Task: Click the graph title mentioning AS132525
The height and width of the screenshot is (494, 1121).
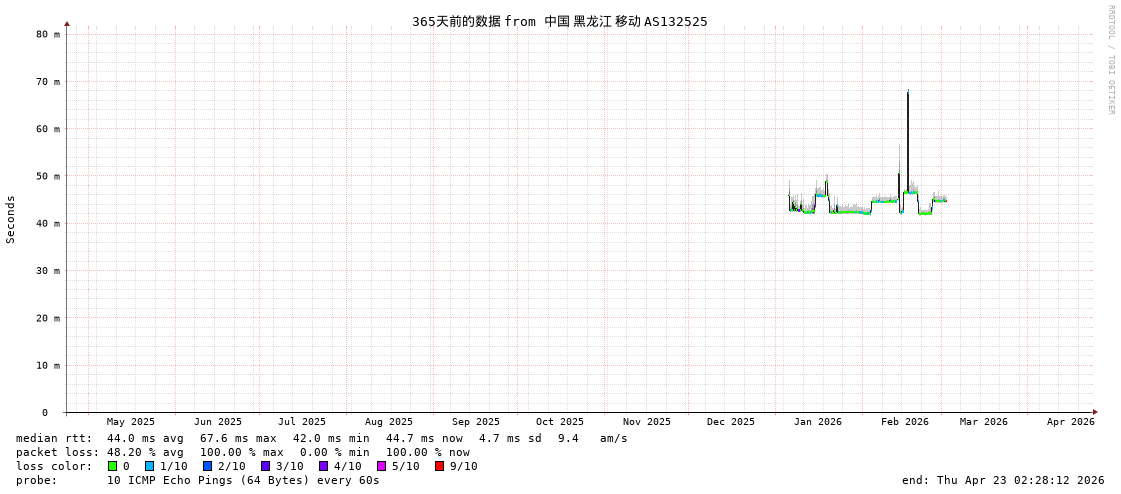Action: point(559,21)
